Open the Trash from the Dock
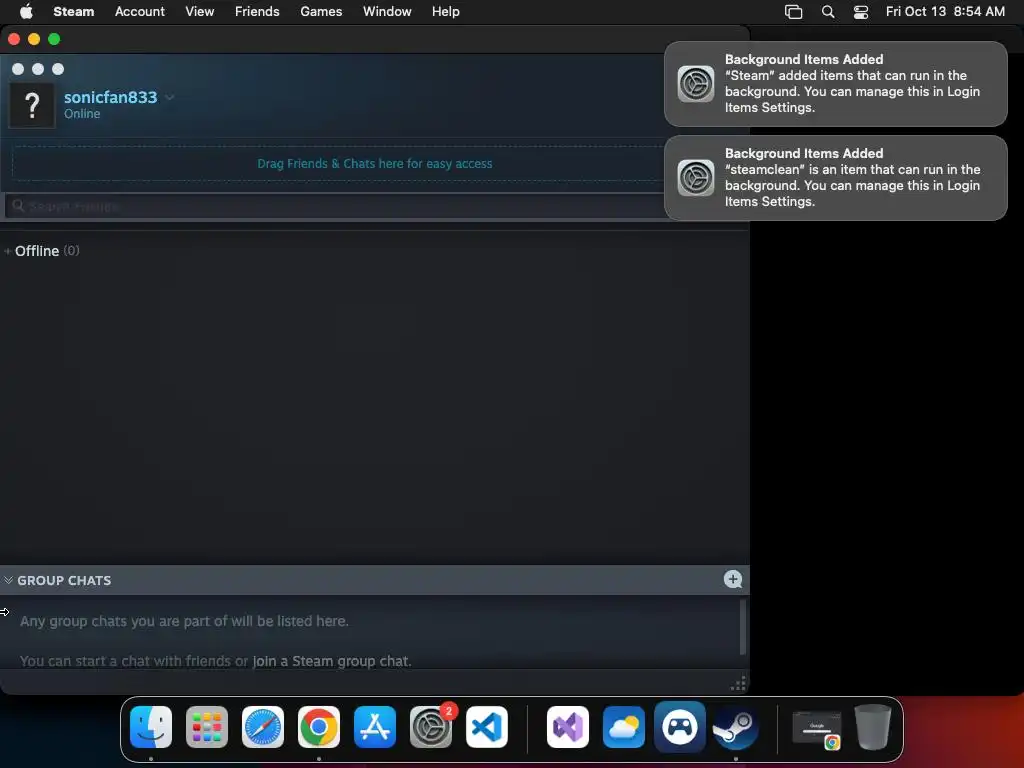 point(873,727)
